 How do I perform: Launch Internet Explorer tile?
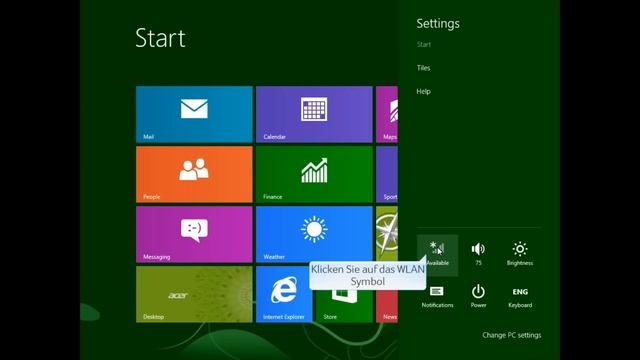284,294
